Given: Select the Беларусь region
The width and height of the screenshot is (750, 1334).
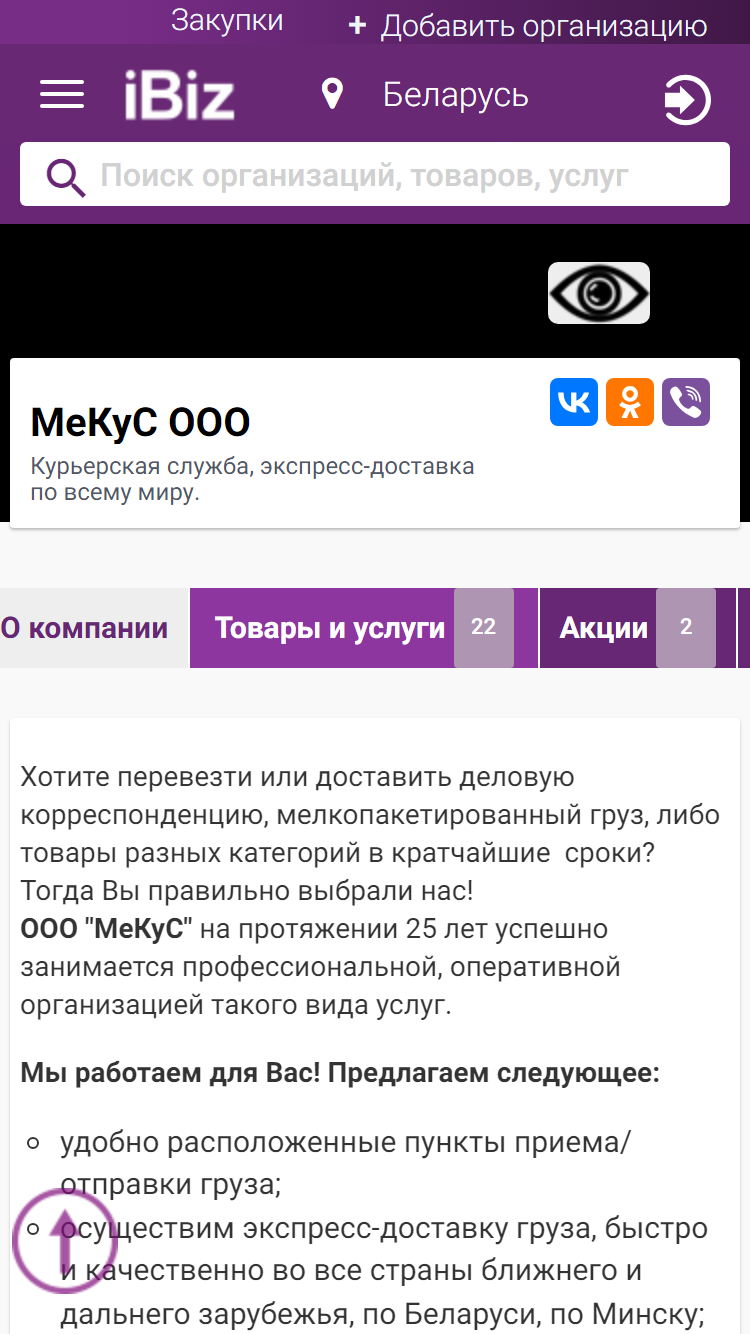Looking at the screenshot, I should pyautogui.click(x=456, y=95).
